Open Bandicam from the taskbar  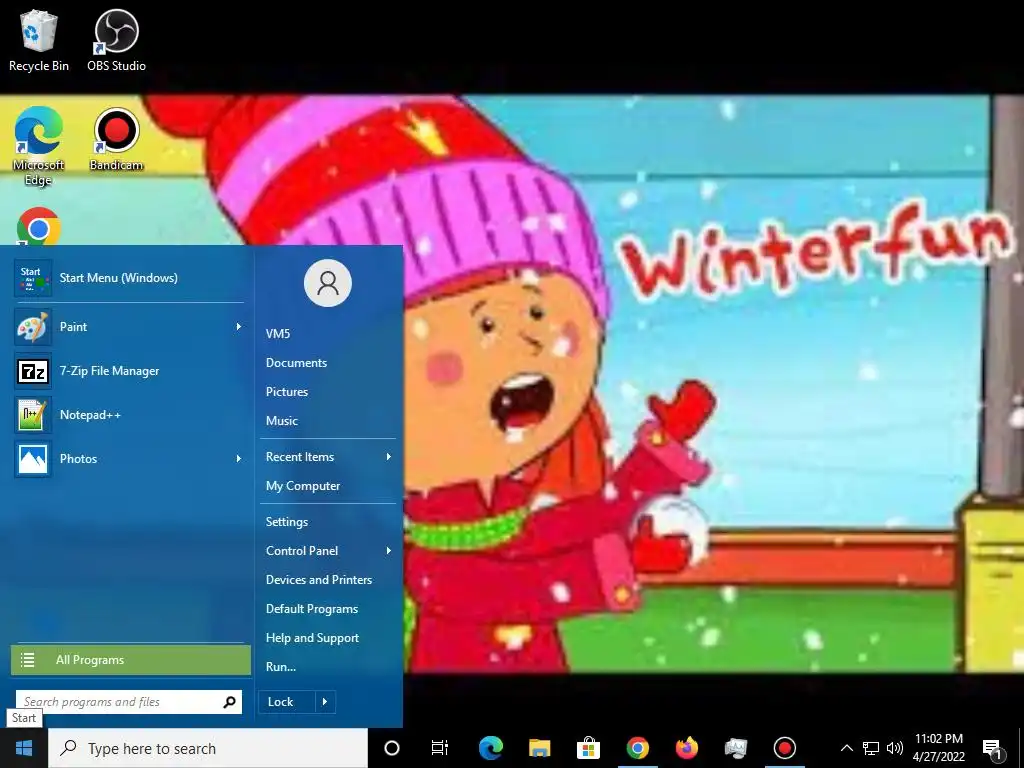coord(784,748)
